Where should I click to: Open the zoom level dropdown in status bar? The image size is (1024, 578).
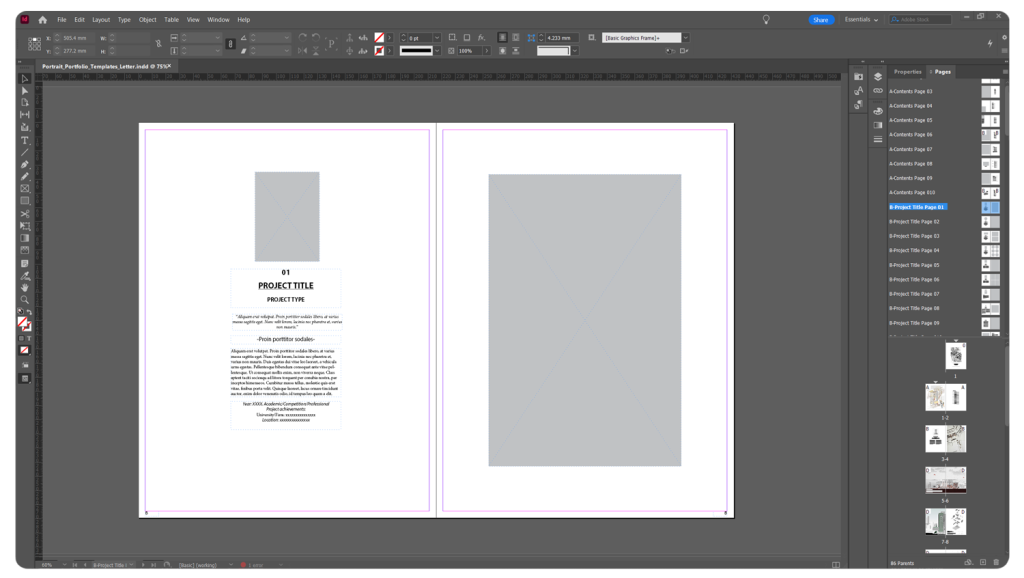64,565
